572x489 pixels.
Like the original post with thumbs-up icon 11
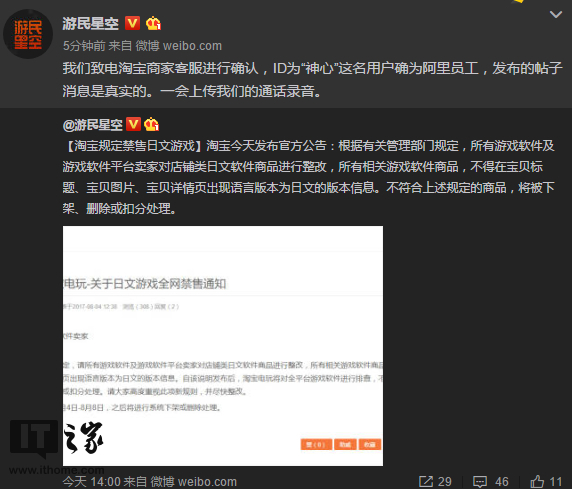tap(537, 481)
